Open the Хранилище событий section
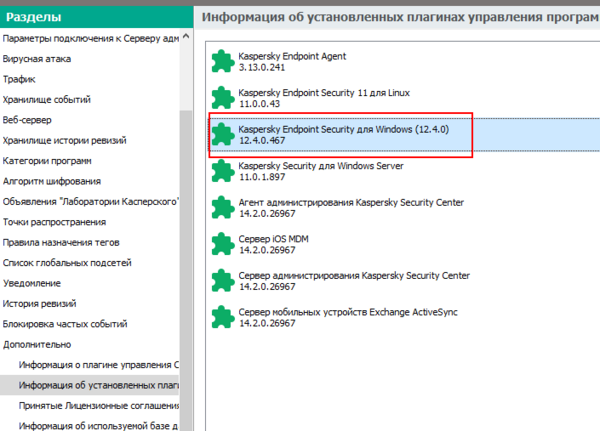The height and width of the screenshot is (431, 600). pos(46,100)
